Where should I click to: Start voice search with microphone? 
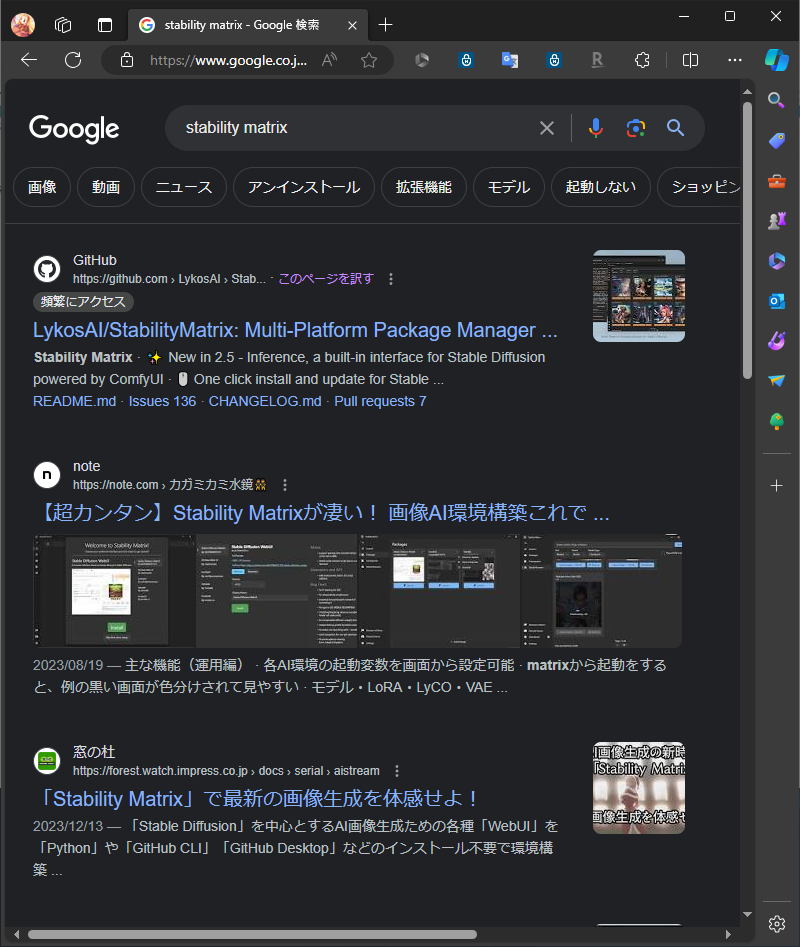pyautogui.click(x=595, y=128)
